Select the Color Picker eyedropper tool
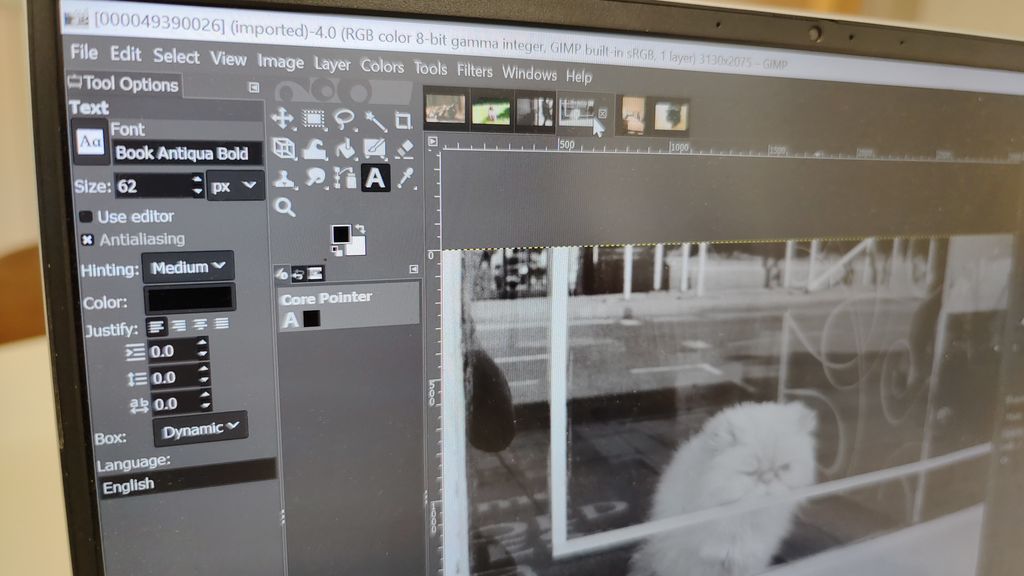This screenshot has width=1024, height=576. click(407, 178)
